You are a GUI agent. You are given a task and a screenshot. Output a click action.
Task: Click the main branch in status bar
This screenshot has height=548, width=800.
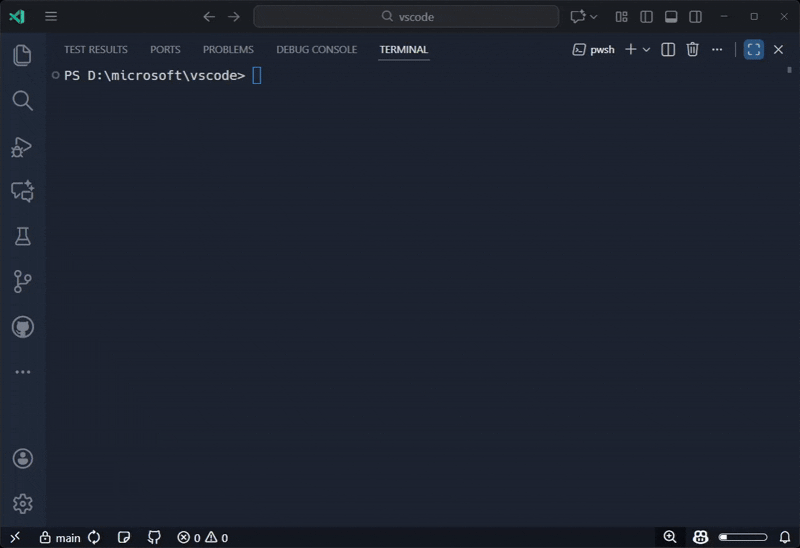point(60,538)
